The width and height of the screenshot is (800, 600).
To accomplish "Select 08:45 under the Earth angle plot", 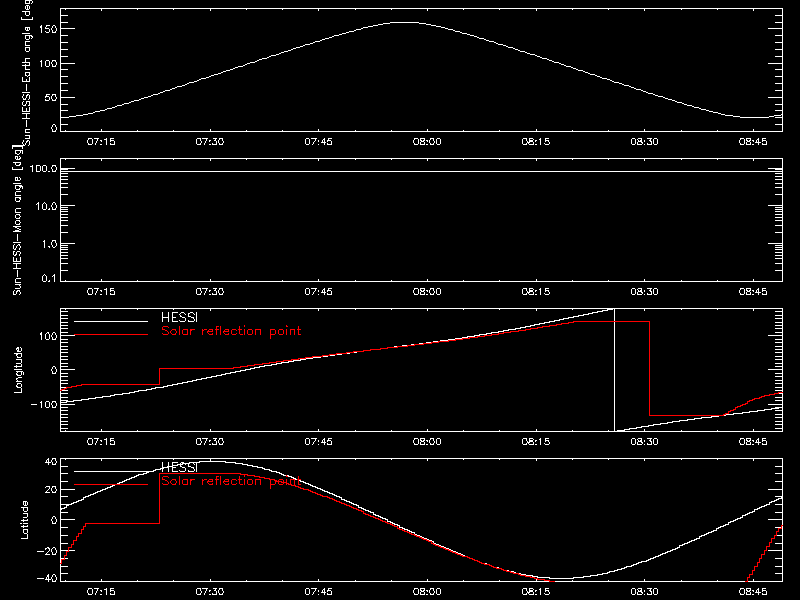I will [753, 142].
